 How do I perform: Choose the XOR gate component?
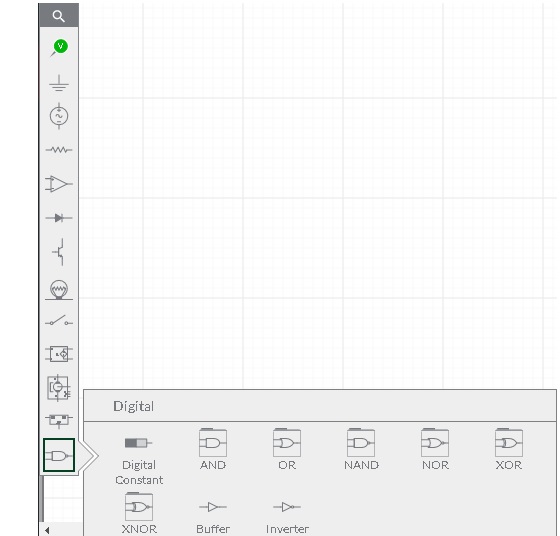pos(509,450)
